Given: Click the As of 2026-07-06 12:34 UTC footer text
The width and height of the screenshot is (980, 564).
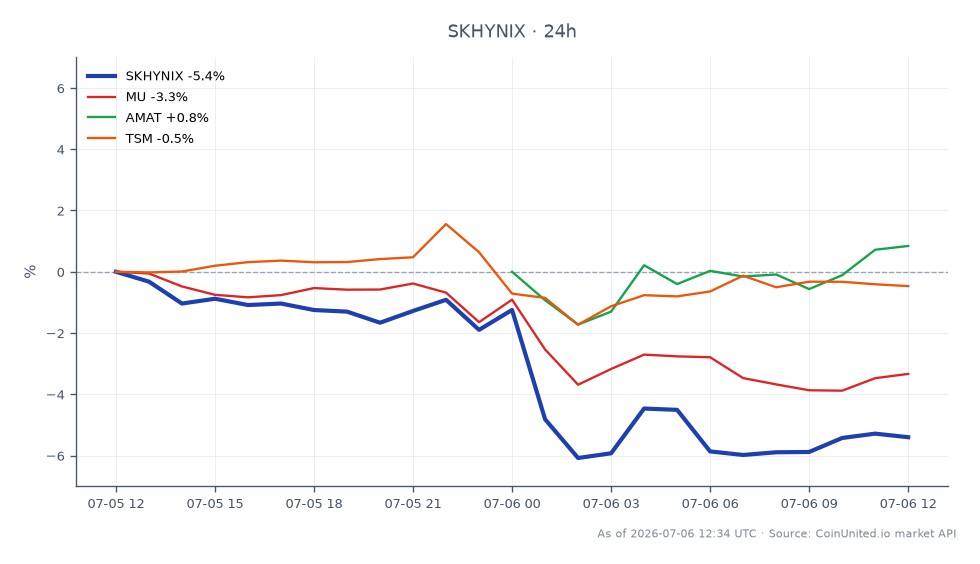Looking at the screenshot, I should pyautogui.click(x=676, y=533).
